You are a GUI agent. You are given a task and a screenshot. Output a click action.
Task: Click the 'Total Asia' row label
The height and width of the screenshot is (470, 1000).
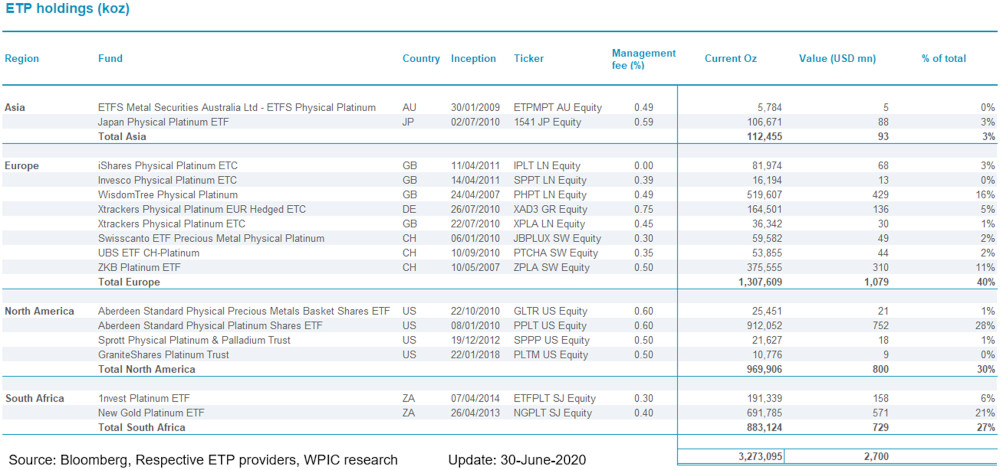tap(122, 136)
